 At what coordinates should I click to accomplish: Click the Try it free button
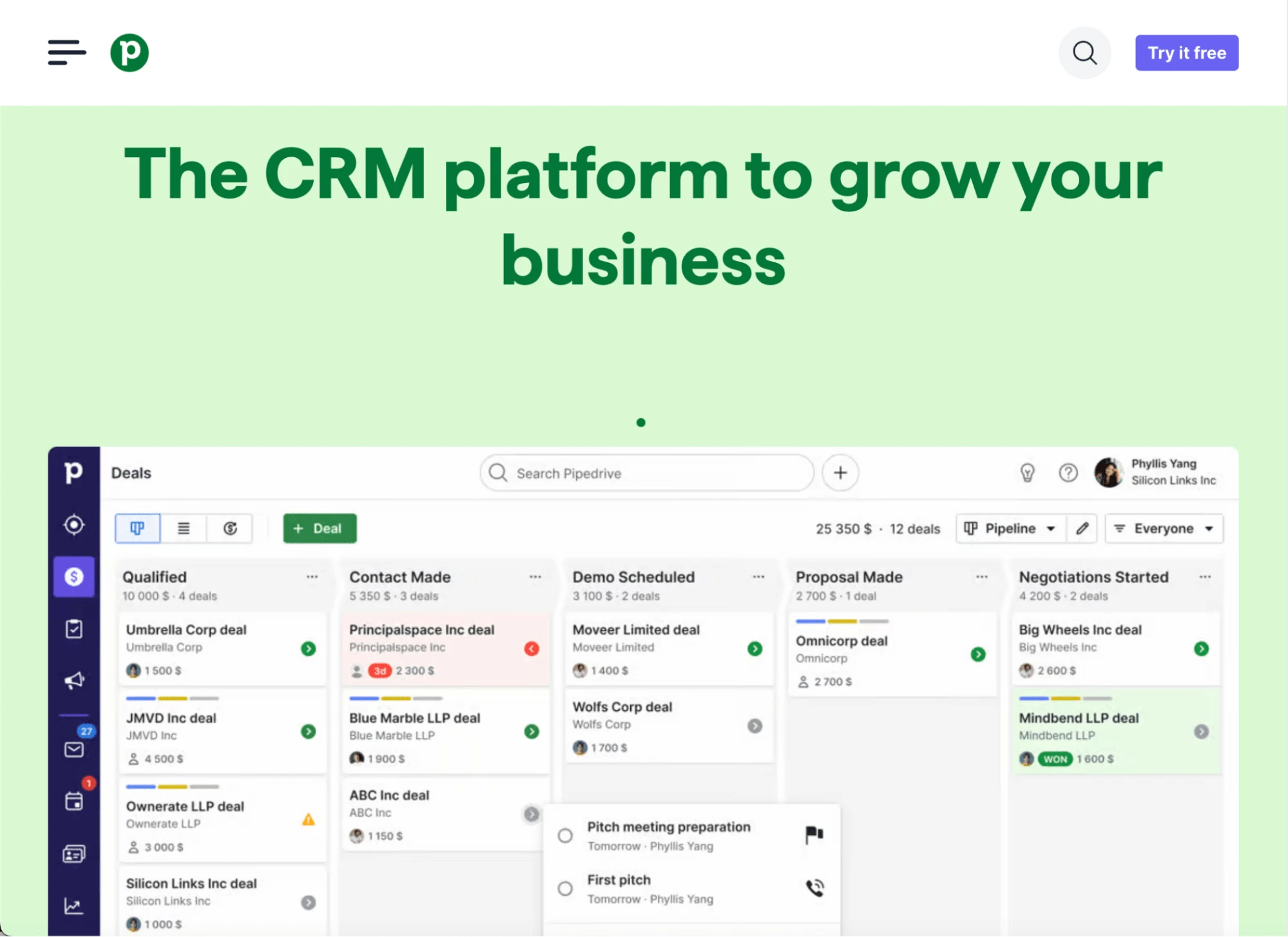(1187, 52)
